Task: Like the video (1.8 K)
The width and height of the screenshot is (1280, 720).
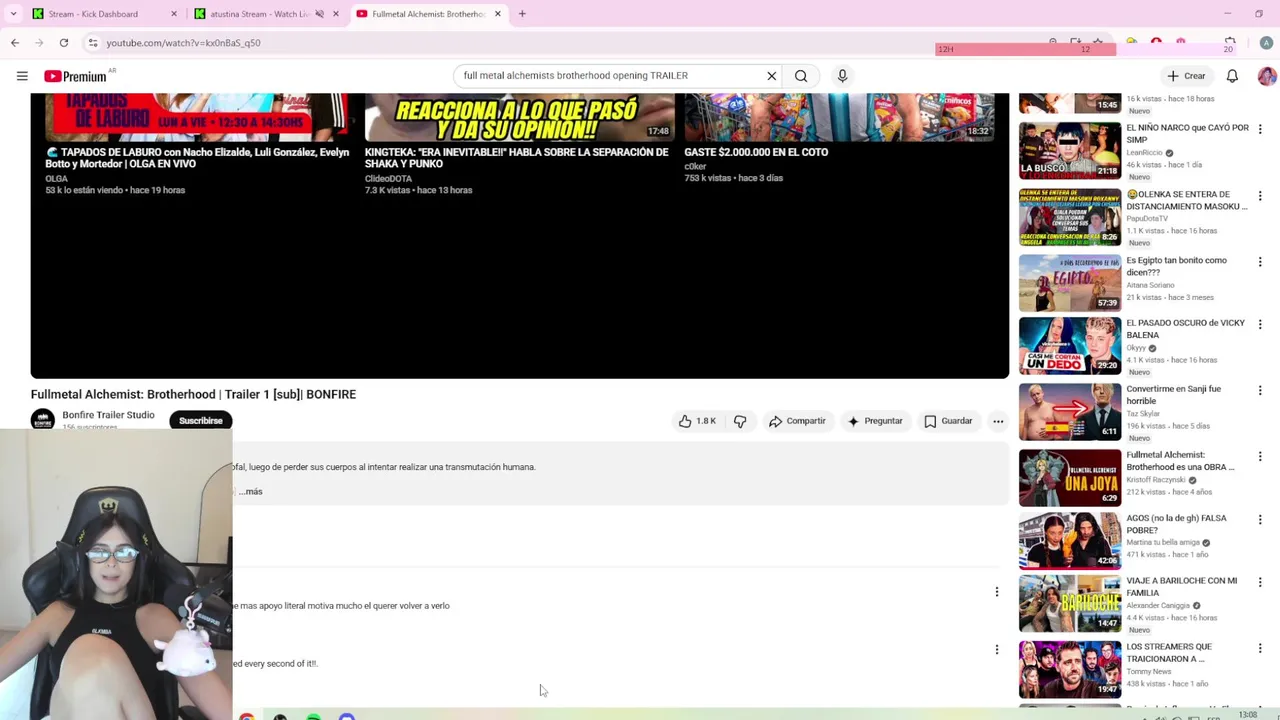Action: coord(697,421)
